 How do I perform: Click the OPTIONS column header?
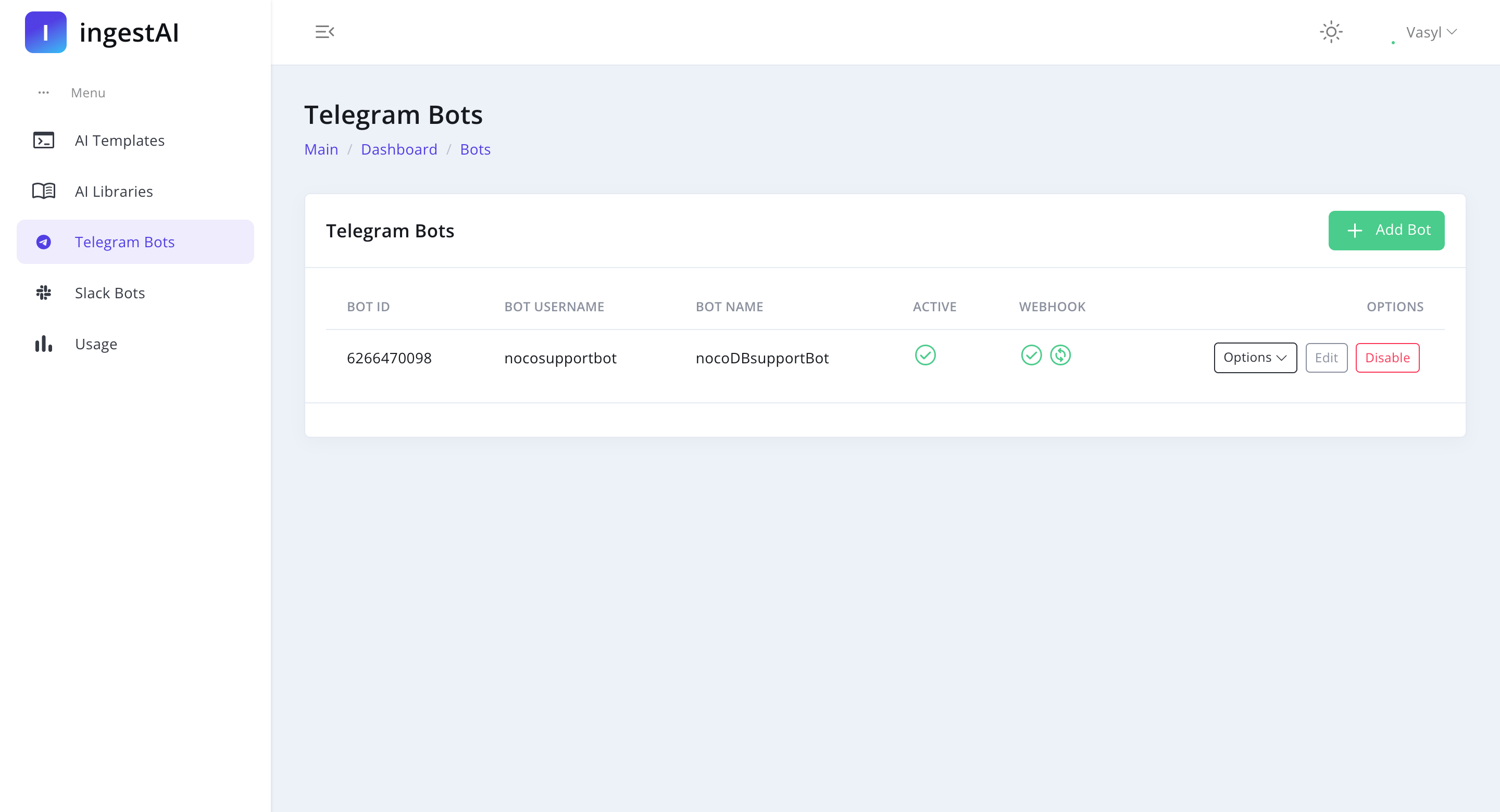pyautogui.click(x=1395, y=307)
